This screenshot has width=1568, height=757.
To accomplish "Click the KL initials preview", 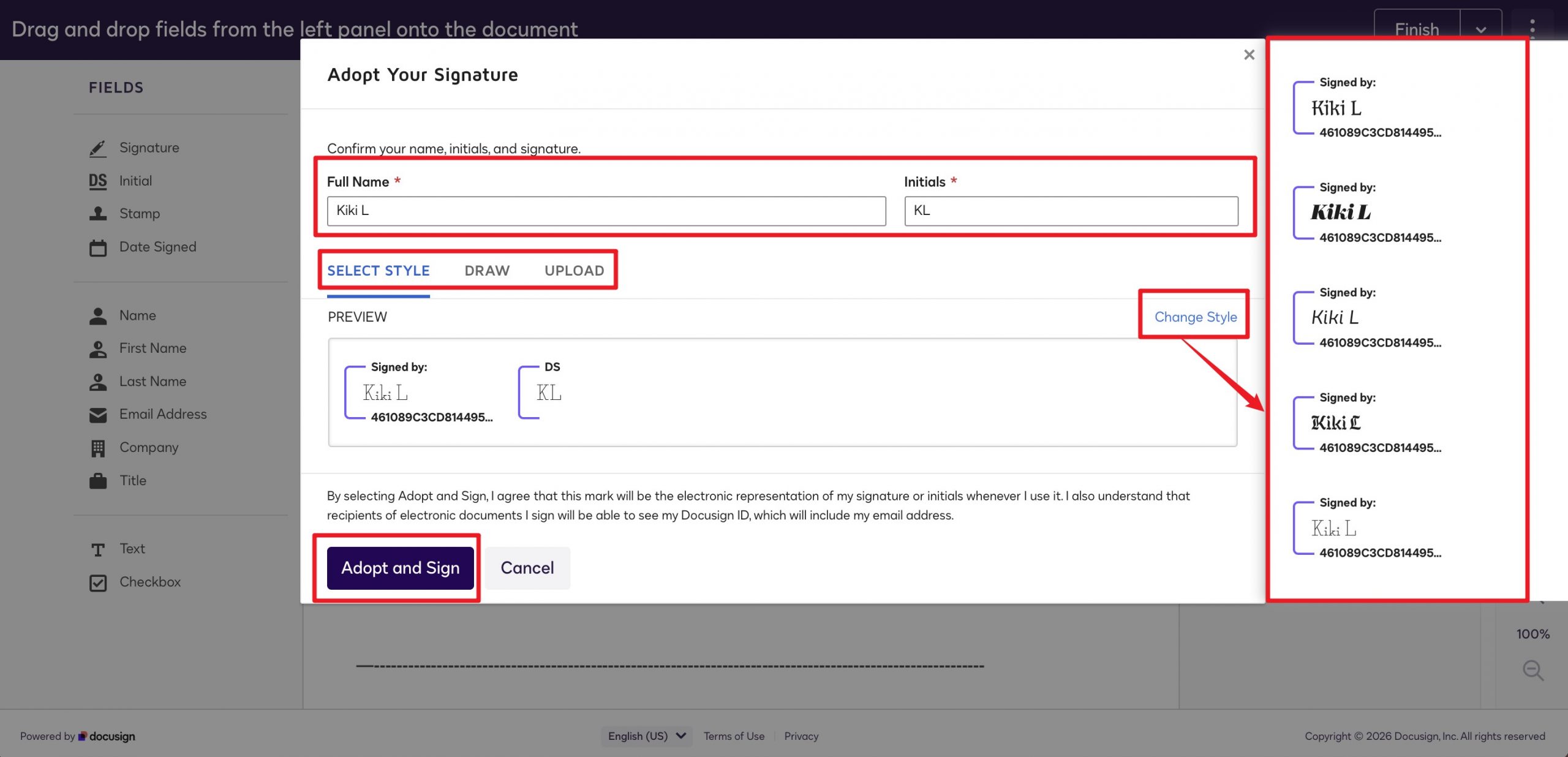I will click(x=540, y=393).
